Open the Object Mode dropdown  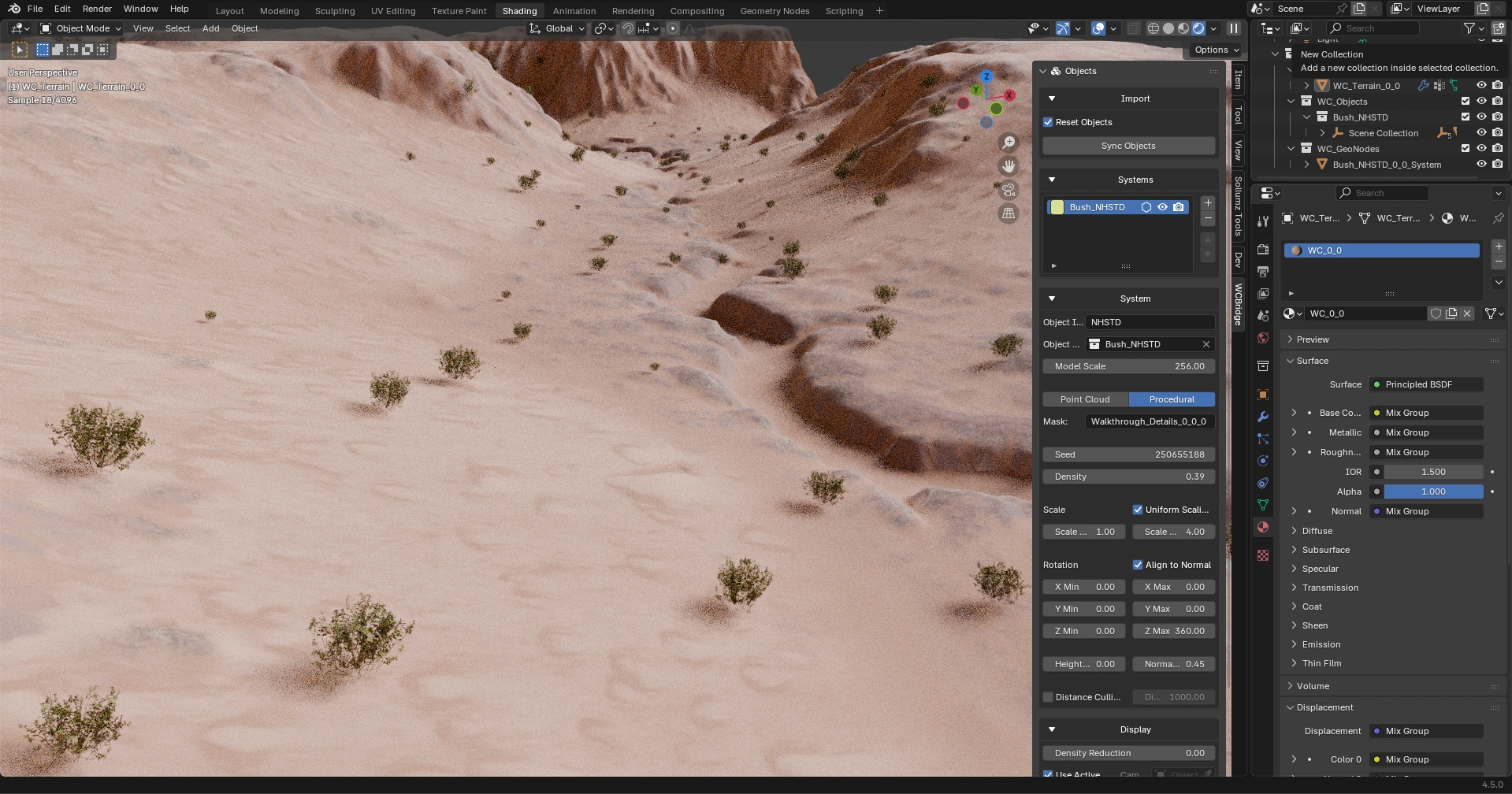[x=81, y=28]
